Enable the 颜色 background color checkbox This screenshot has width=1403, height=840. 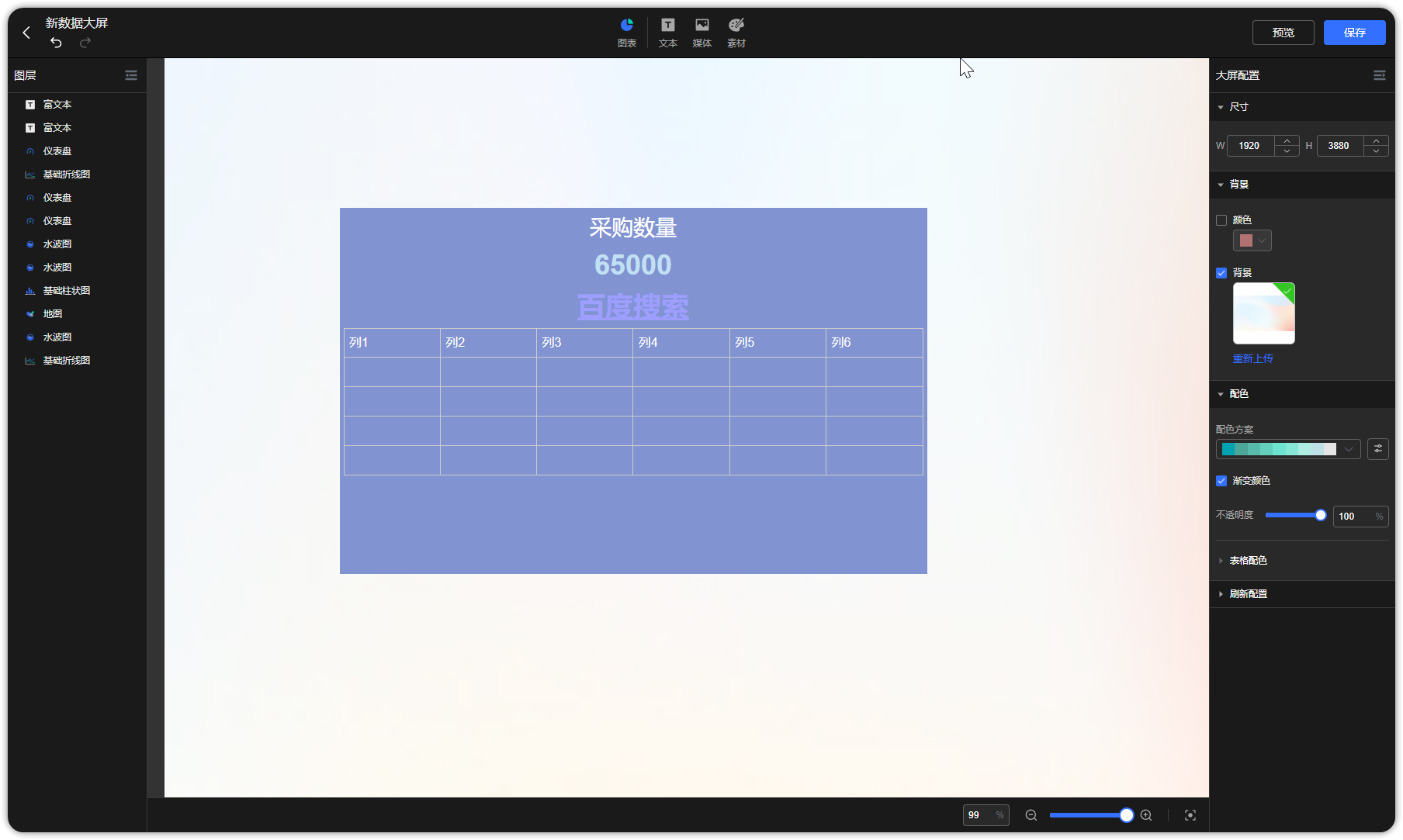(x=1223, y=220)
